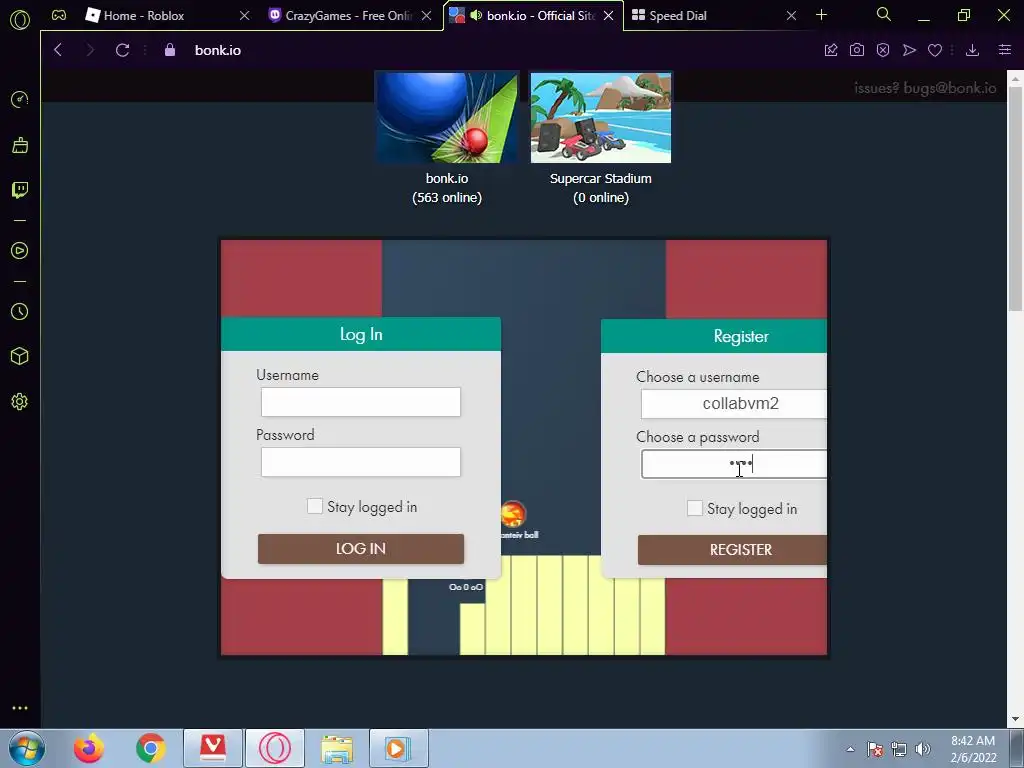Open the Opera menu logo
The image size is (1024, 768).
point(20,20)
